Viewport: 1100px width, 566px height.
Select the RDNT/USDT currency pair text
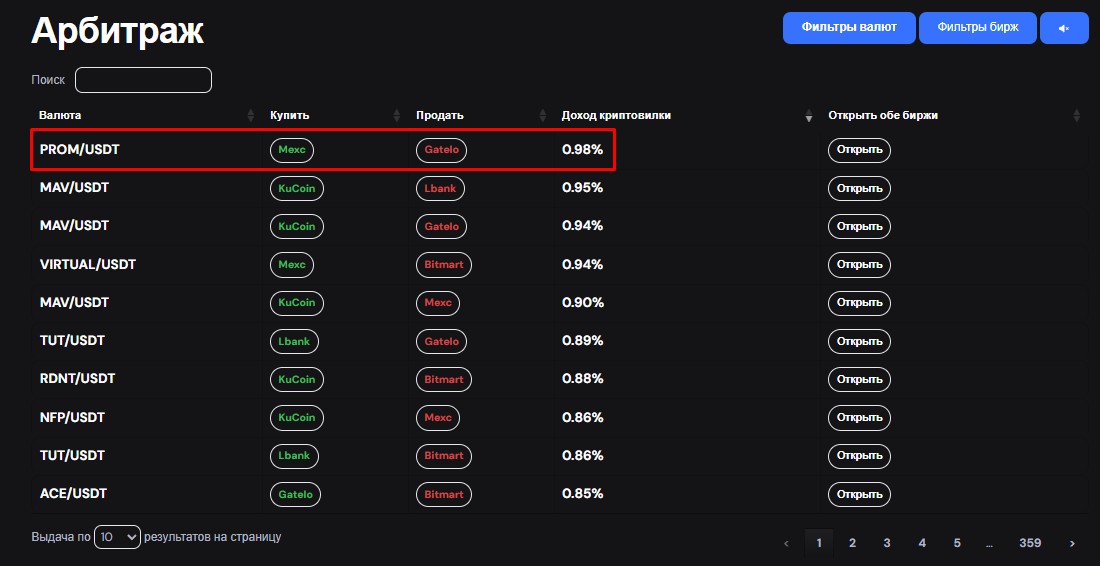pos(77,379)
